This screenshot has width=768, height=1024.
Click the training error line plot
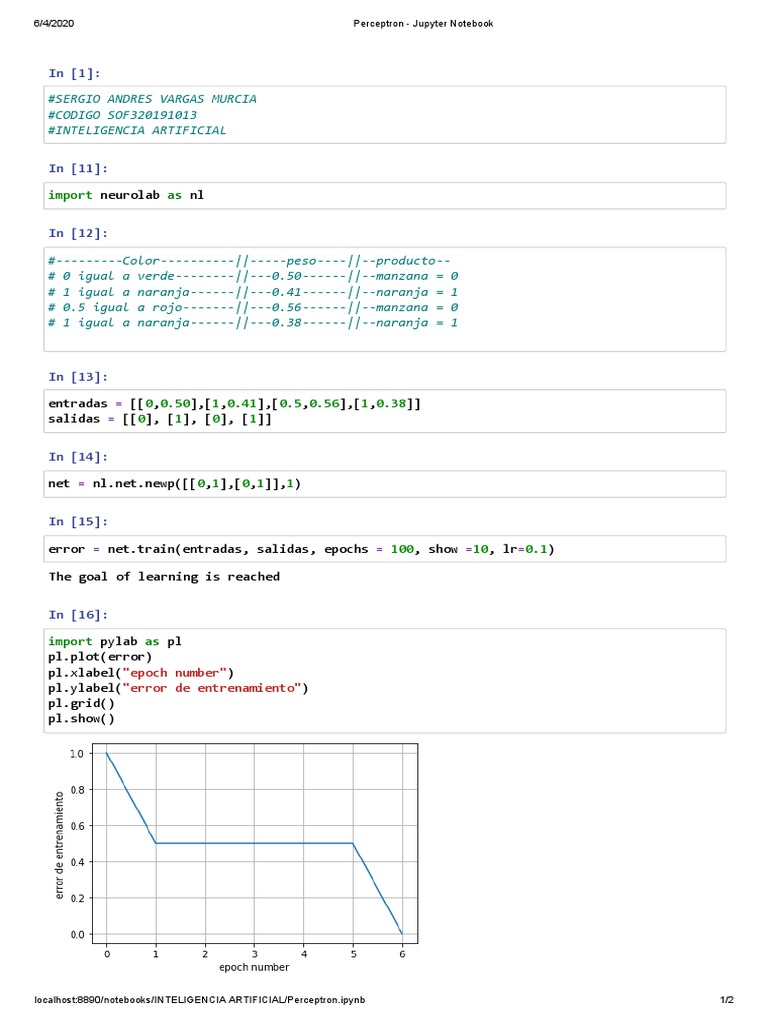click(254, 843)
